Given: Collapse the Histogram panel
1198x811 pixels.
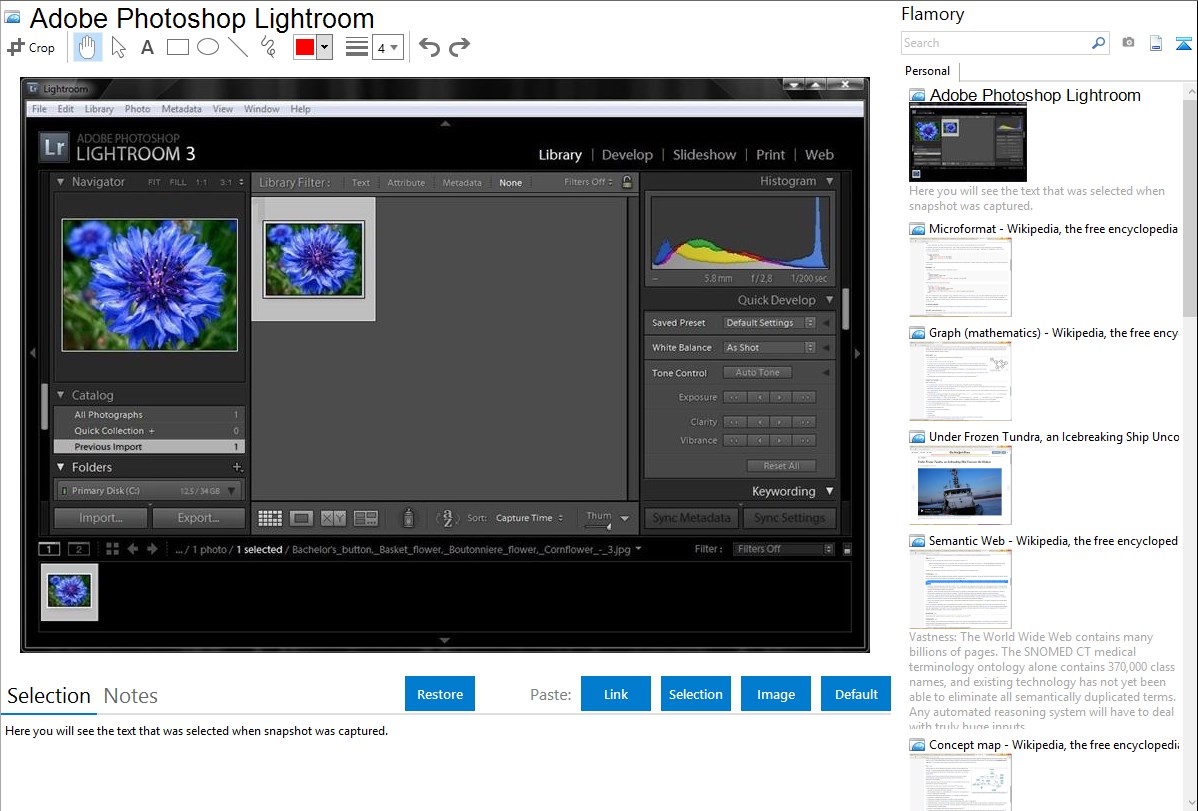Looking at the screenshot, I should [830, 181].
